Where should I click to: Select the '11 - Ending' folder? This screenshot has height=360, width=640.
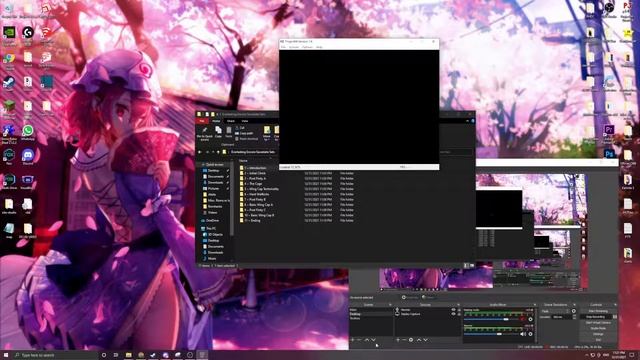[250, 220]
